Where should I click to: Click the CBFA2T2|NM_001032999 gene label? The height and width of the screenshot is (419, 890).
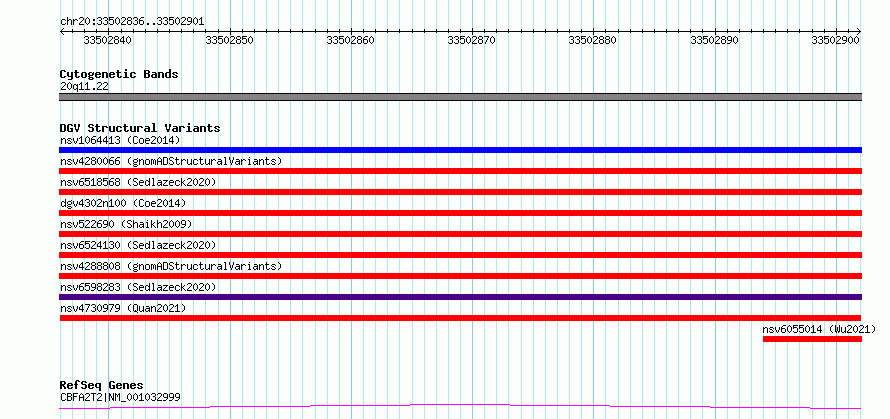(x=120, y=397)
